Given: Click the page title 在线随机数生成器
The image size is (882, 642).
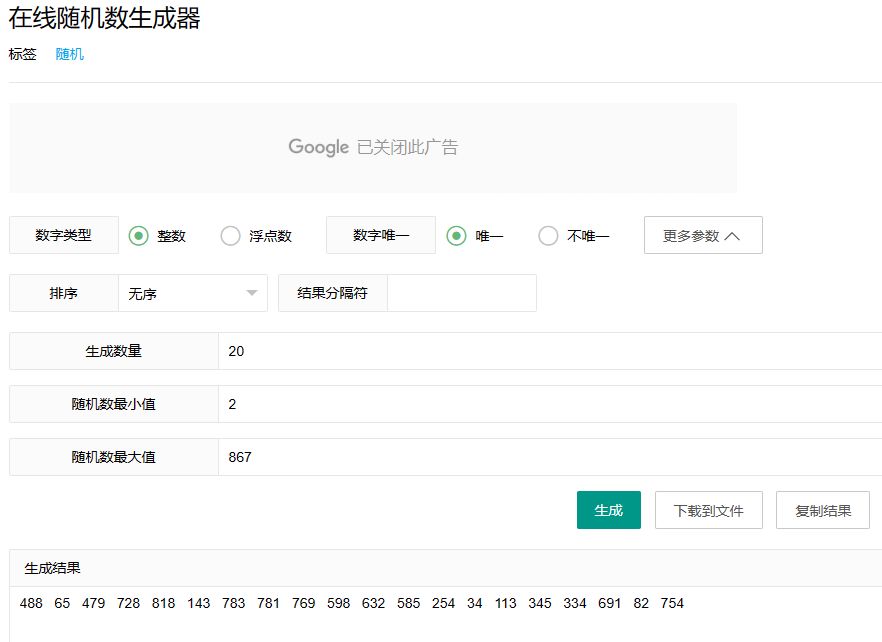Looking at the screenshot, I should 105,18.
